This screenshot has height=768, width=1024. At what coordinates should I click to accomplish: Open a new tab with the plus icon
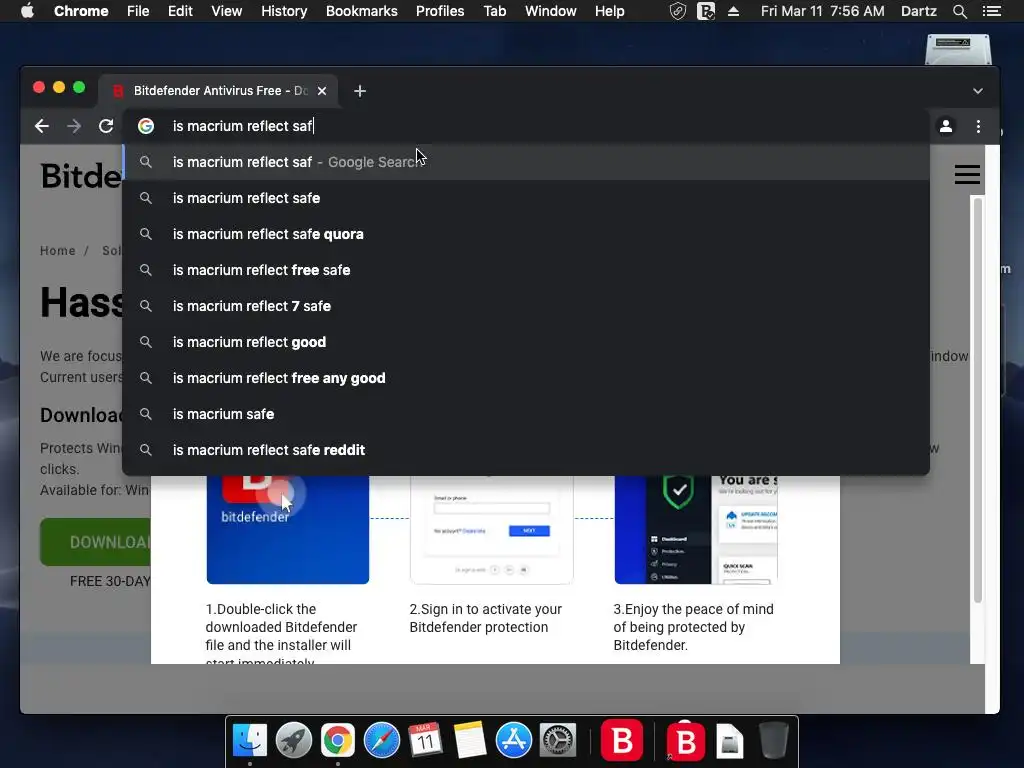pos(360,91)
